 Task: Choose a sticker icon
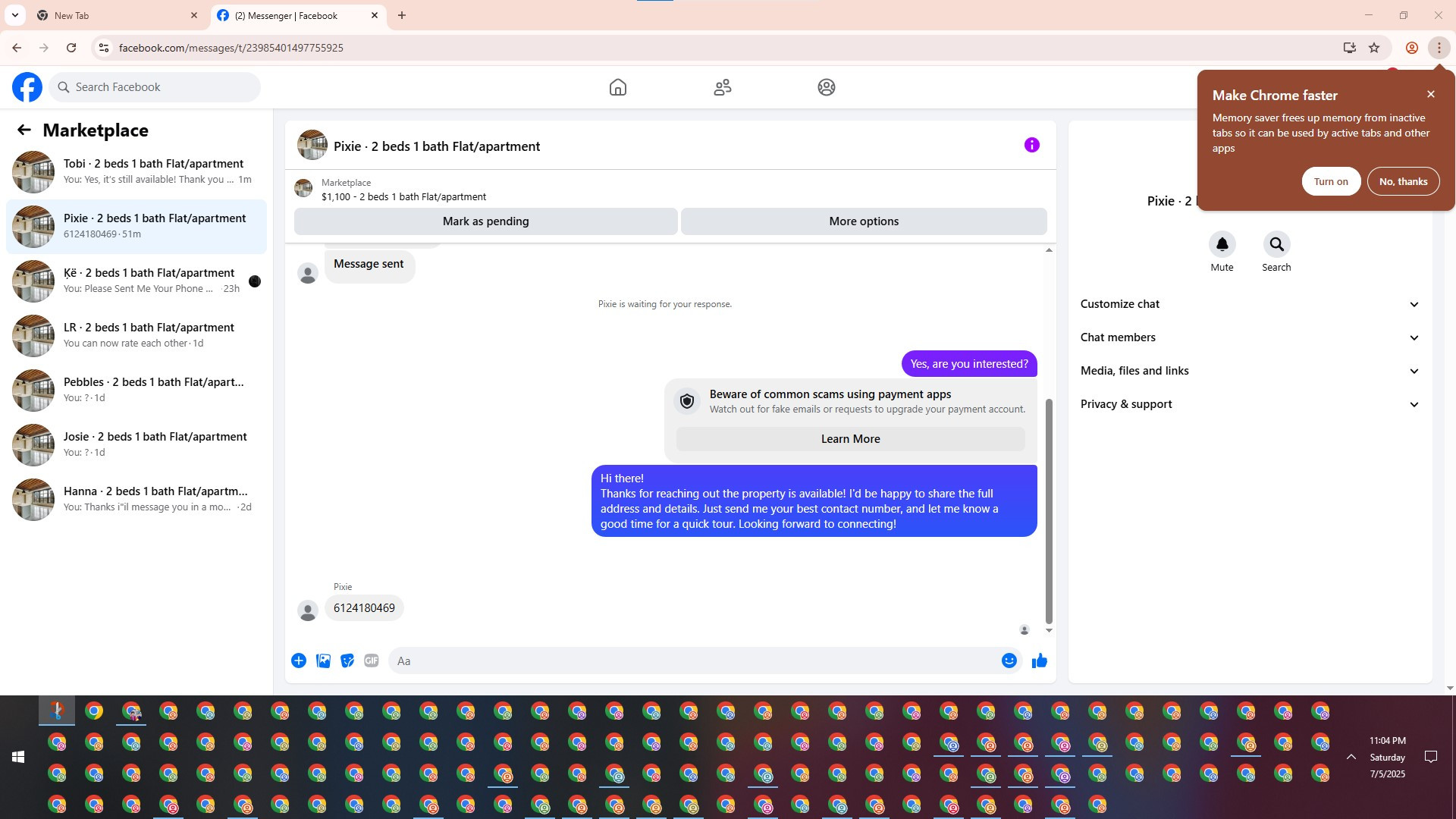pos(347,661)
